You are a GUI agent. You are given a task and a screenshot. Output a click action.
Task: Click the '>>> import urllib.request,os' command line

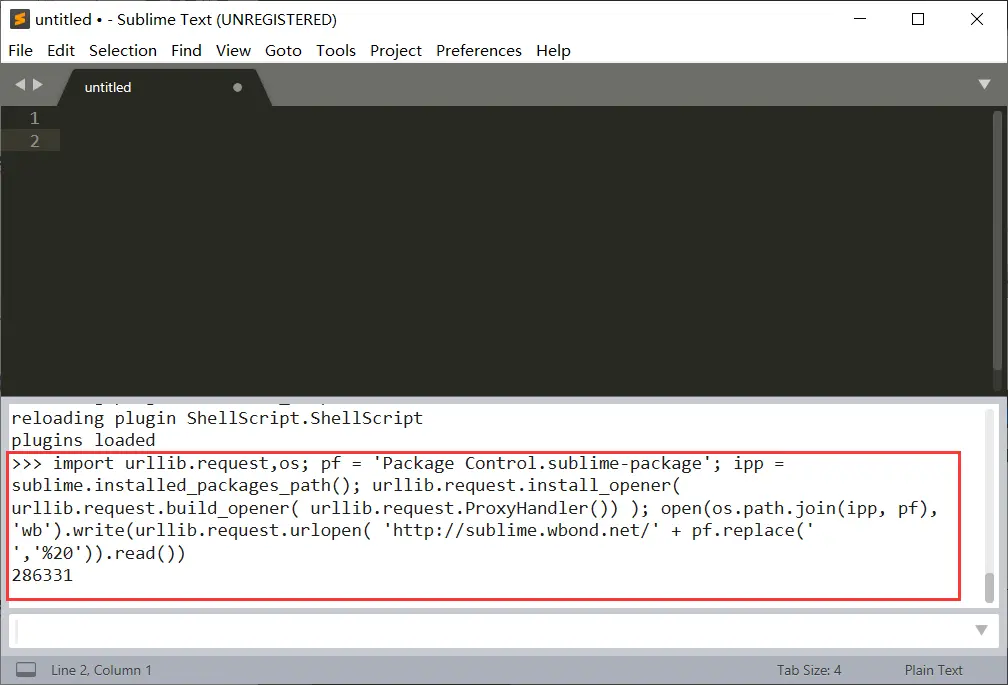point(397,463)
